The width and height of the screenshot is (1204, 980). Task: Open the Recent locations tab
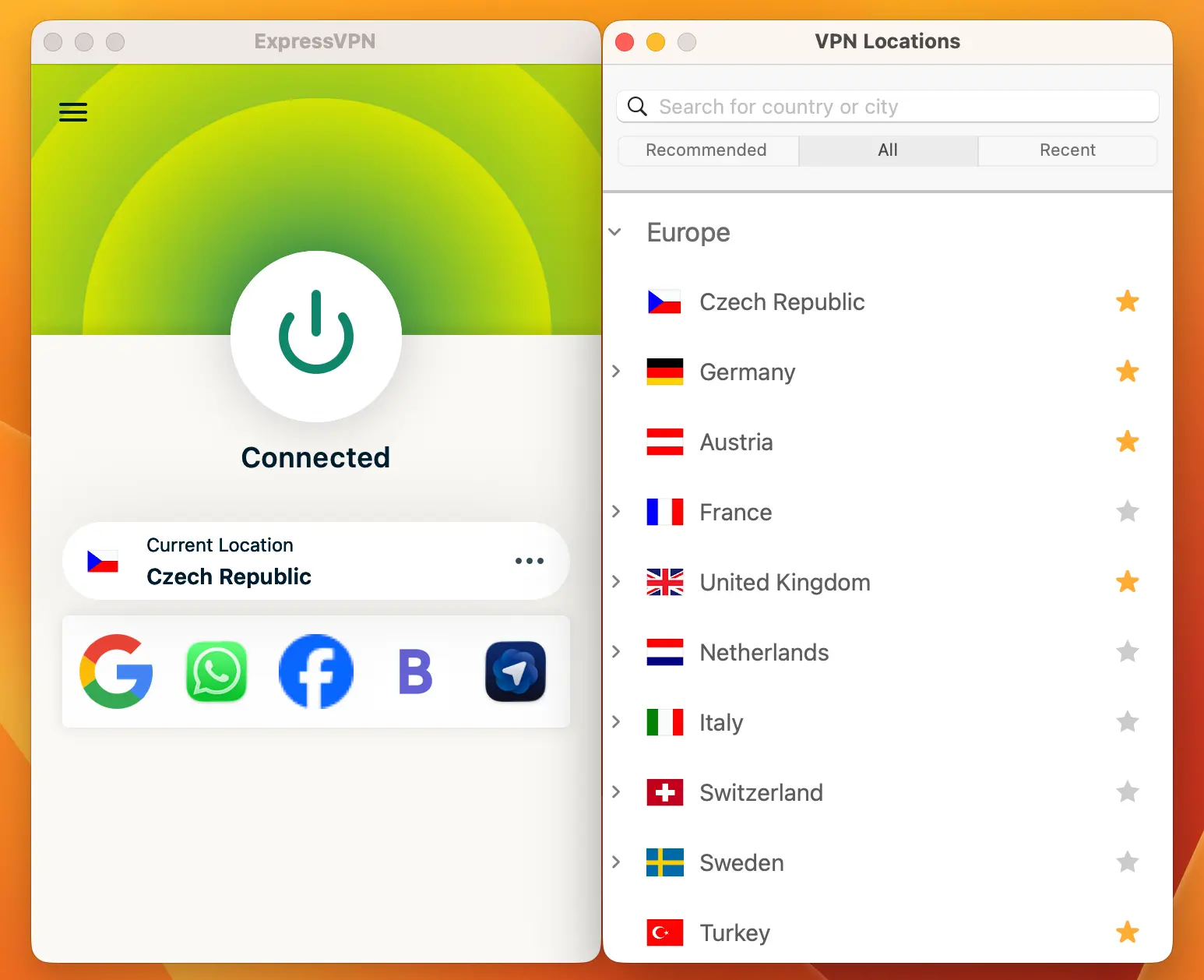pyautogui.click(x=1067, y=150)
